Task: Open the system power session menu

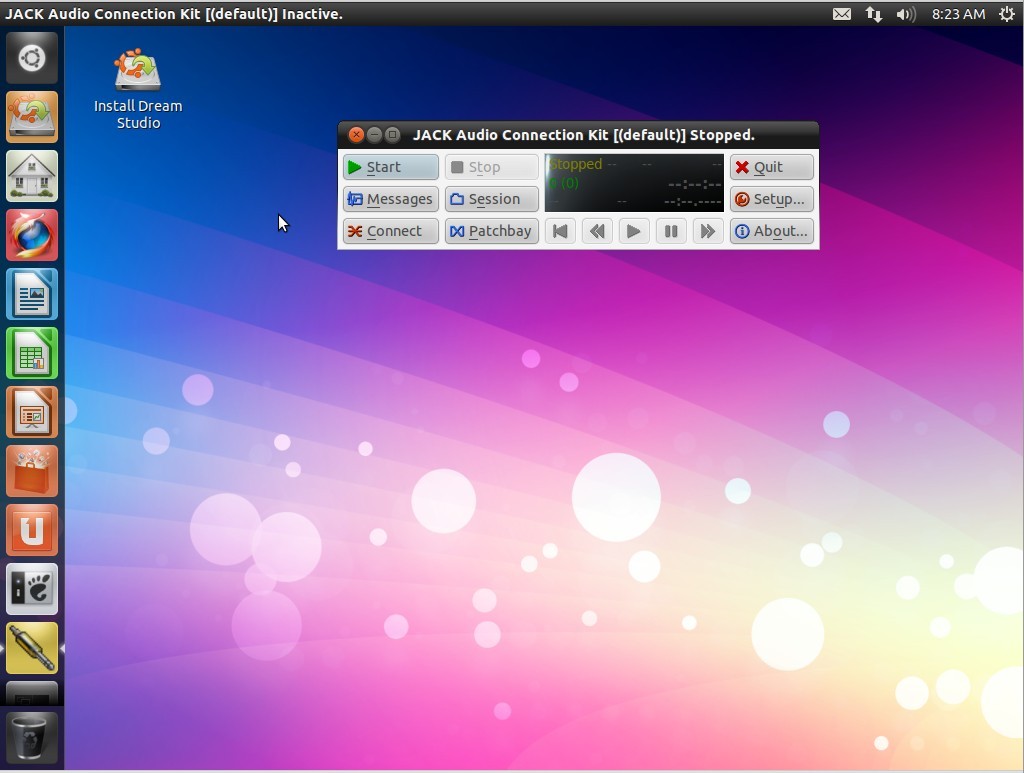Action: (1006, 14)
